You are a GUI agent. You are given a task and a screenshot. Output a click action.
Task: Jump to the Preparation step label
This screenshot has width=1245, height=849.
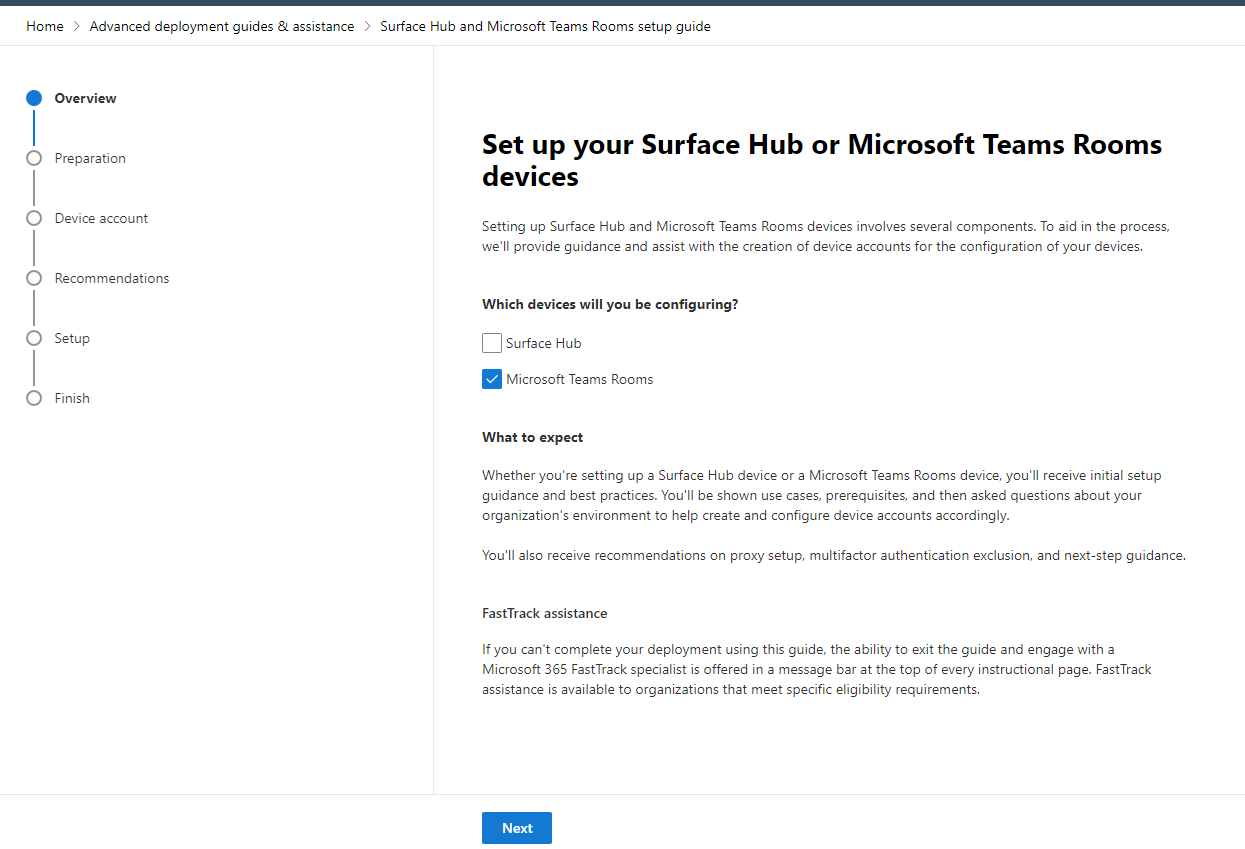(90, 158)
